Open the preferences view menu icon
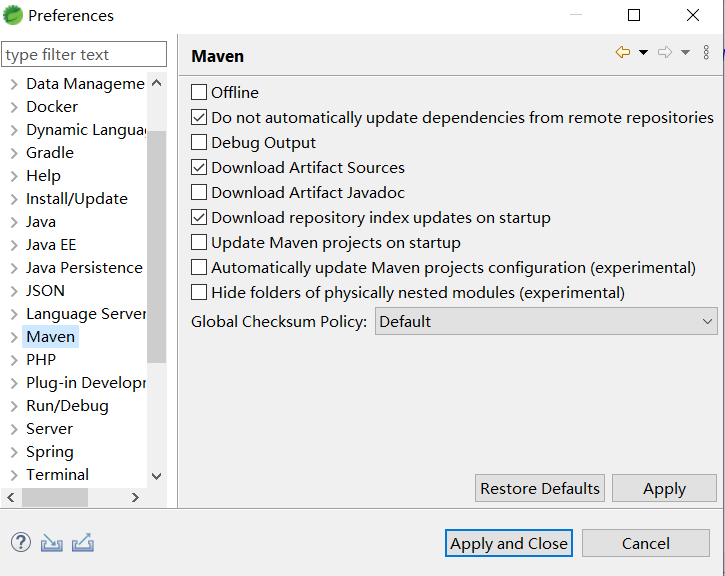725x576 pixels. click(706, 53)
